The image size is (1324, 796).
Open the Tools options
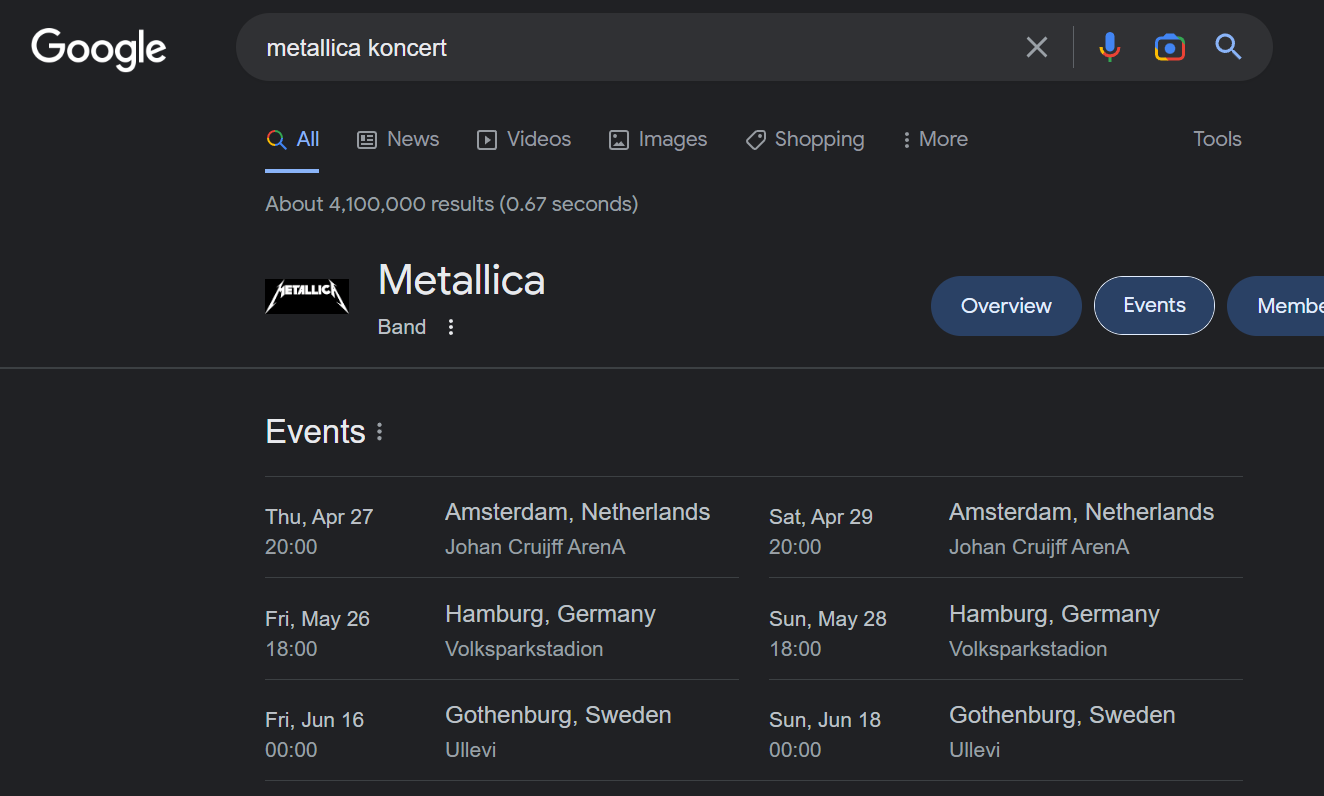tap(1217, 139)
